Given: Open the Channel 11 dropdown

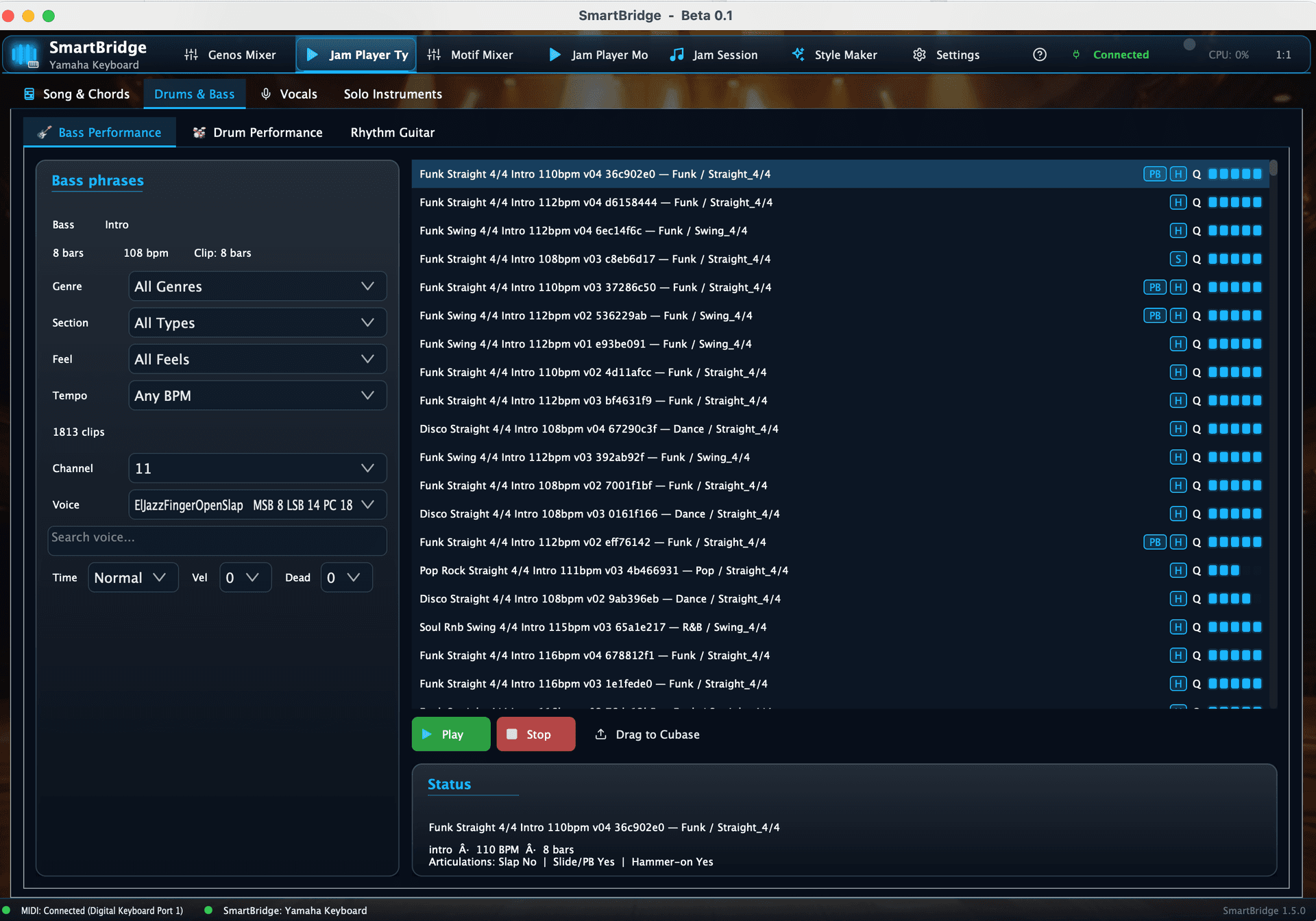Looking at the screenshot, I should [257, 468].
